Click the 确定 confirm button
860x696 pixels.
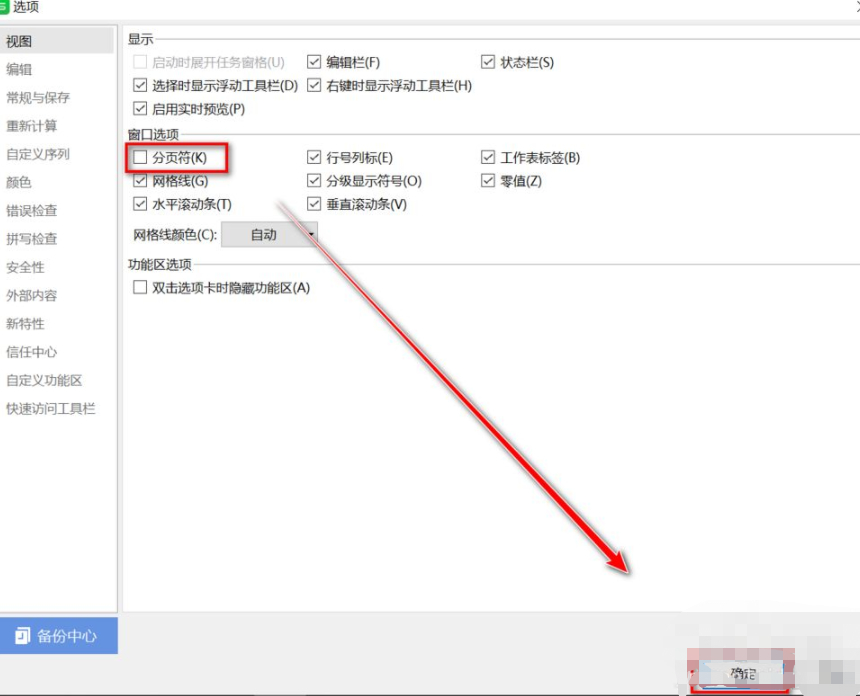[x=742, y=673]
